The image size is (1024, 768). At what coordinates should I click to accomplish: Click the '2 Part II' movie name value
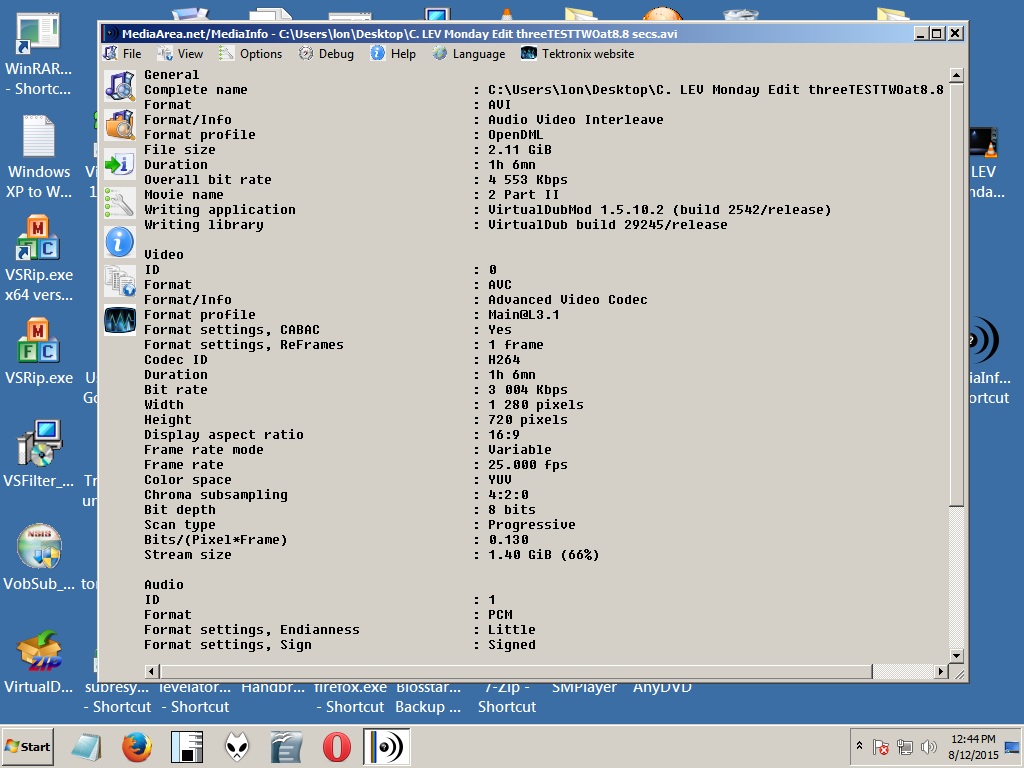click(x=524, y=195)
